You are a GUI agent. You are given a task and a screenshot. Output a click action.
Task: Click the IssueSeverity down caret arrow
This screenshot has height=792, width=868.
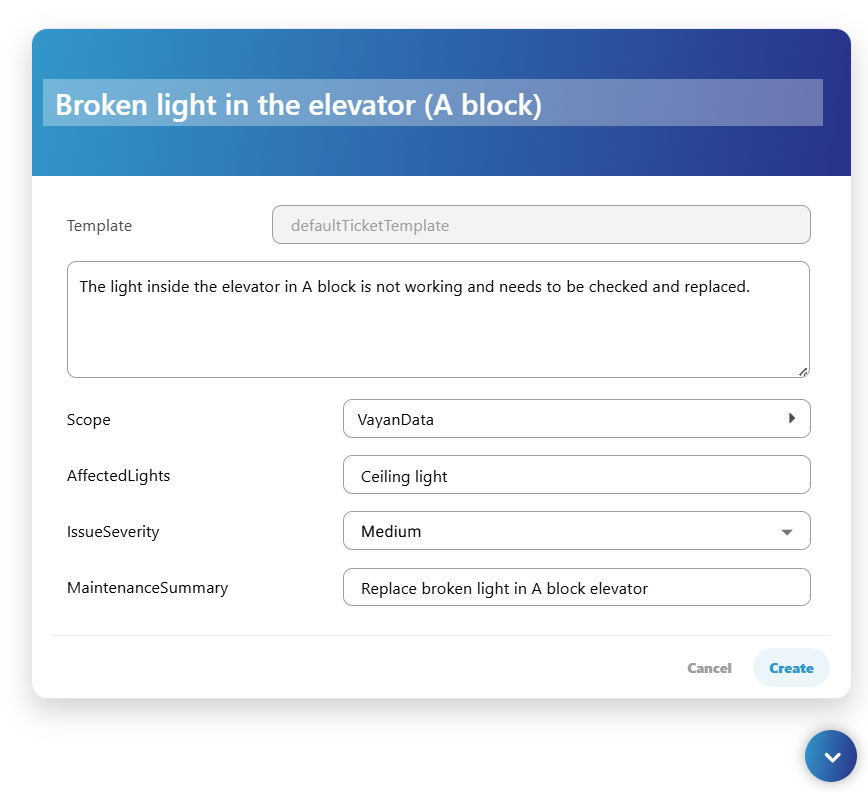[x=787, y=532]
